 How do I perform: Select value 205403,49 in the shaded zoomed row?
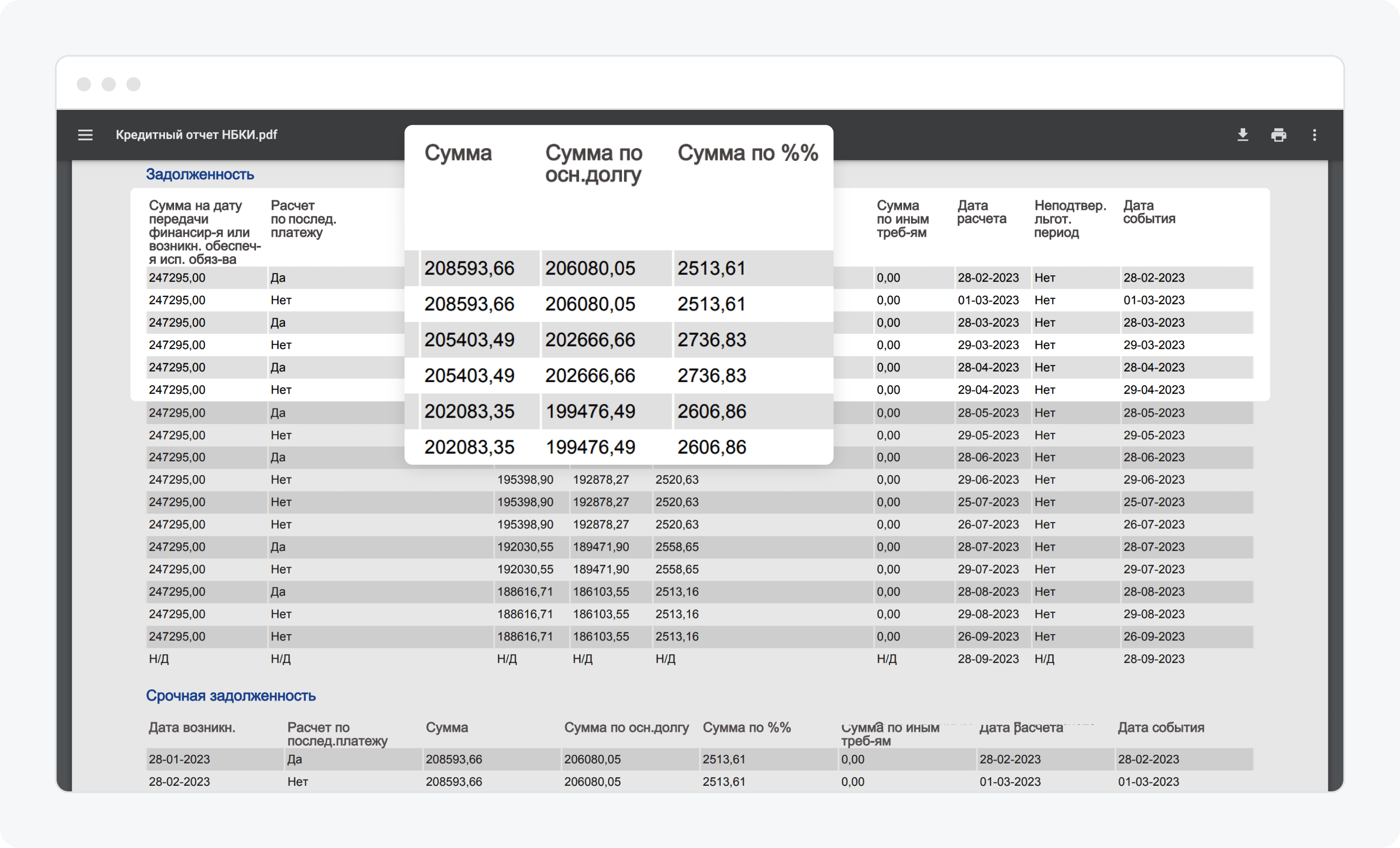(469, 340)
